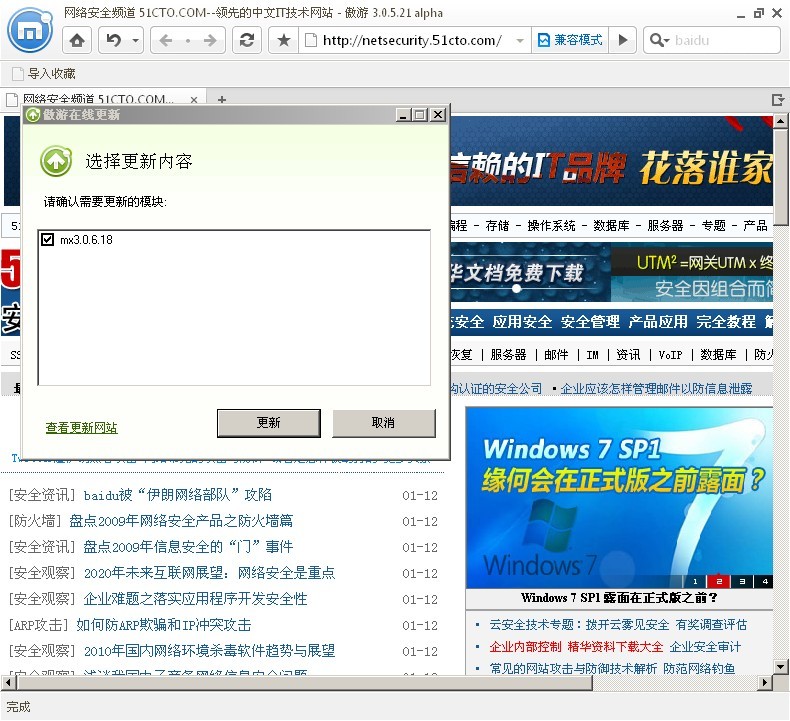790x721 pixels.
Task: Open 云安全技术专题 link
Action: coord(579,625)
